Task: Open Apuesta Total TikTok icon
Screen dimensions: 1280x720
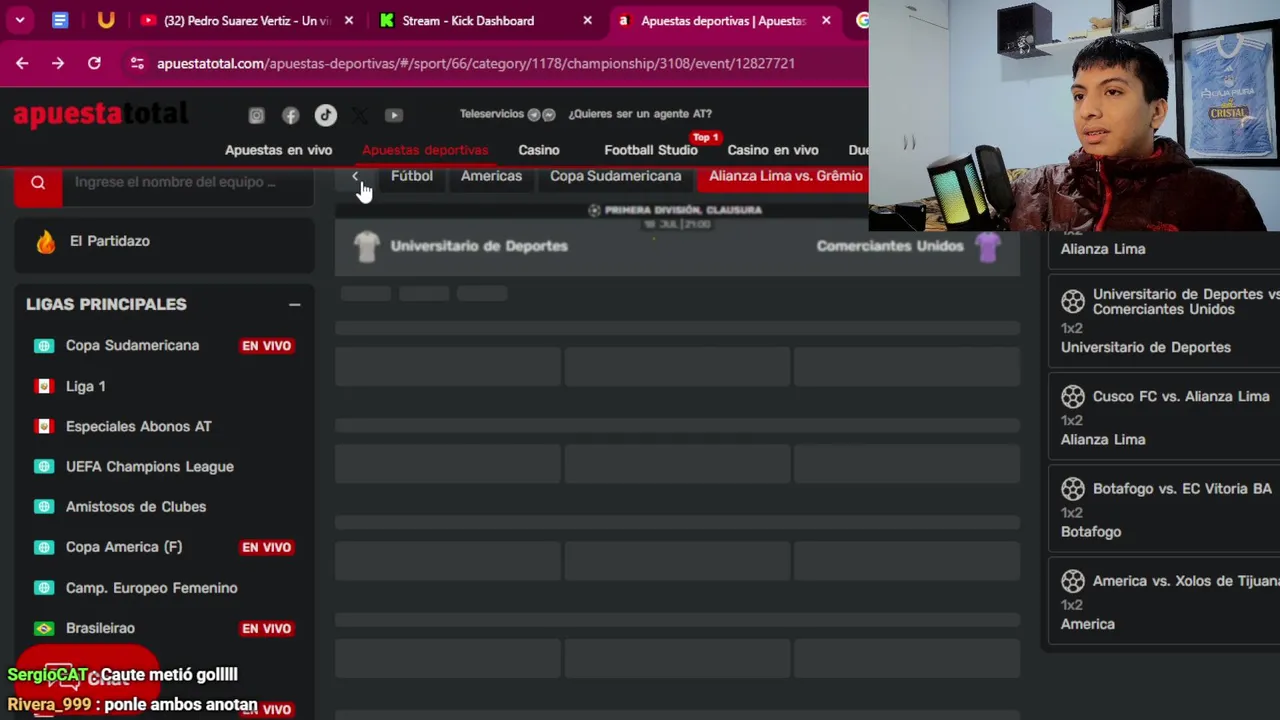Action: [325, 115]
